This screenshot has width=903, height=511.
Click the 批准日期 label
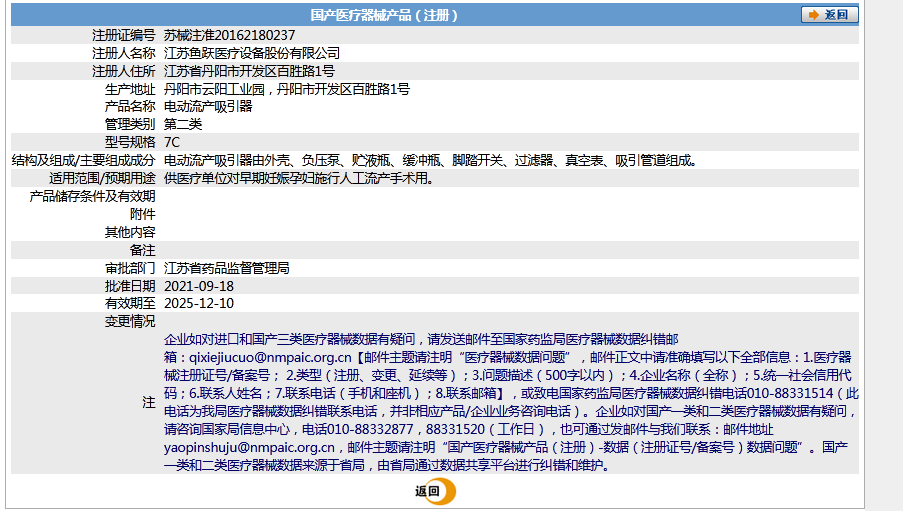[130, 286]
